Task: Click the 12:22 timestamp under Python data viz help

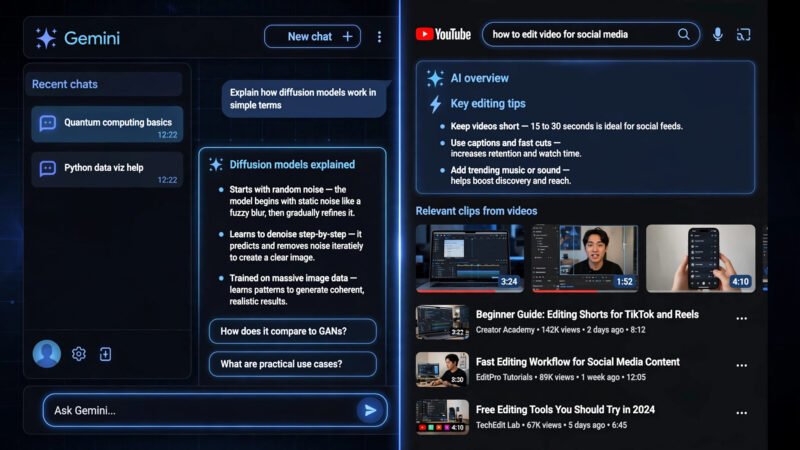Action: tap(167, 180)
